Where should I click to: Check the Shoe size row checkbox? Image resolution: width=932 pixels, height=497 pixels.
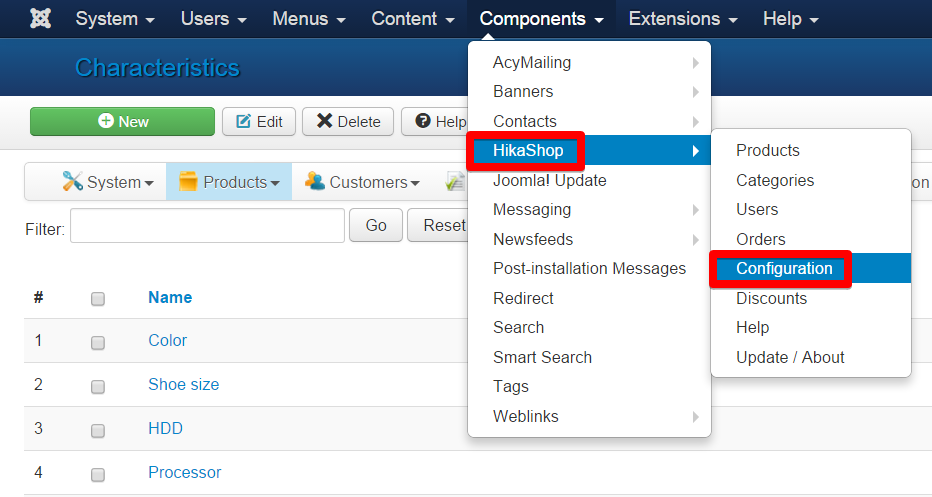98,386
